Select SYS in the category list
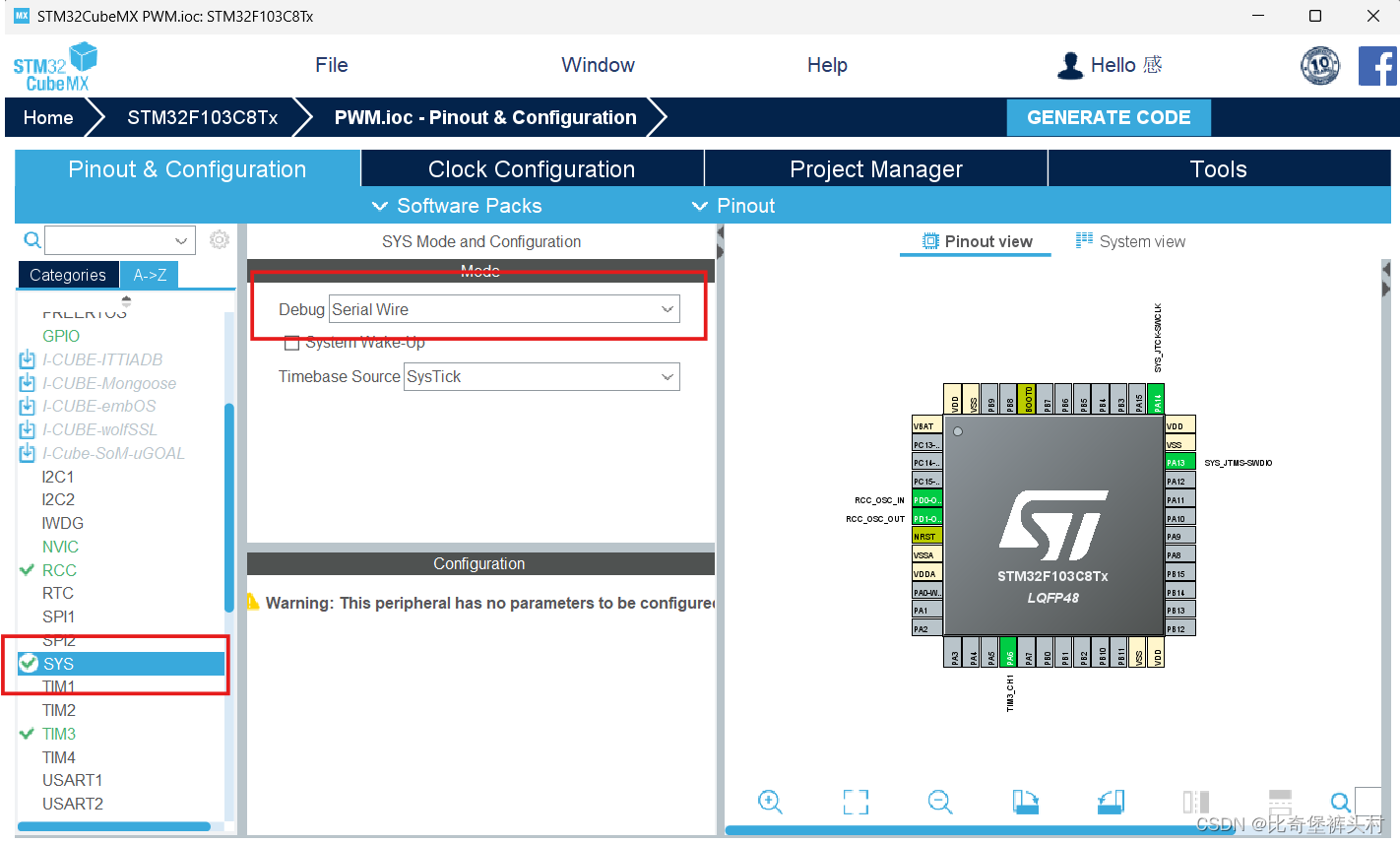This screenshot has height=843, width=1400. point(121,664)
